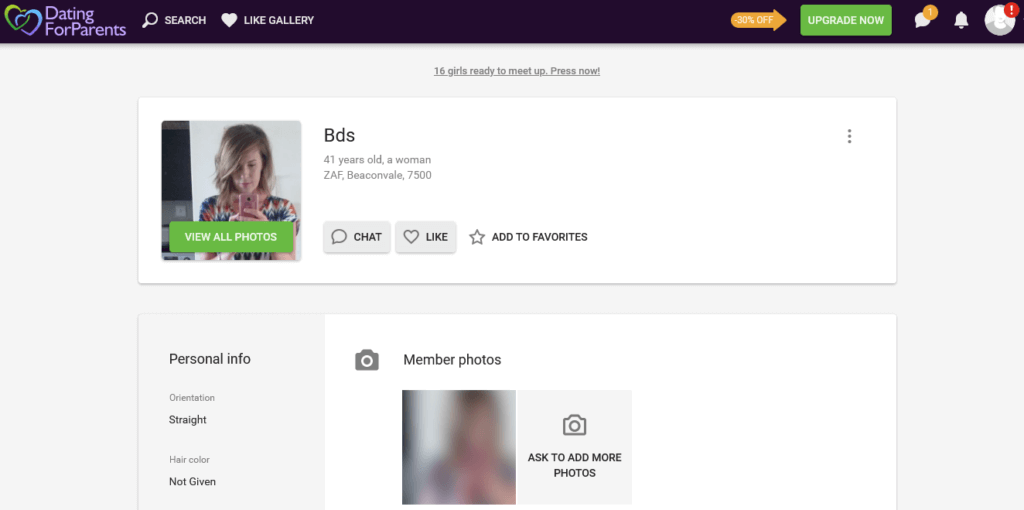1024x510 pixels.
Task: Select ADD TO FAVORITES text
Action: coord(539,237)
